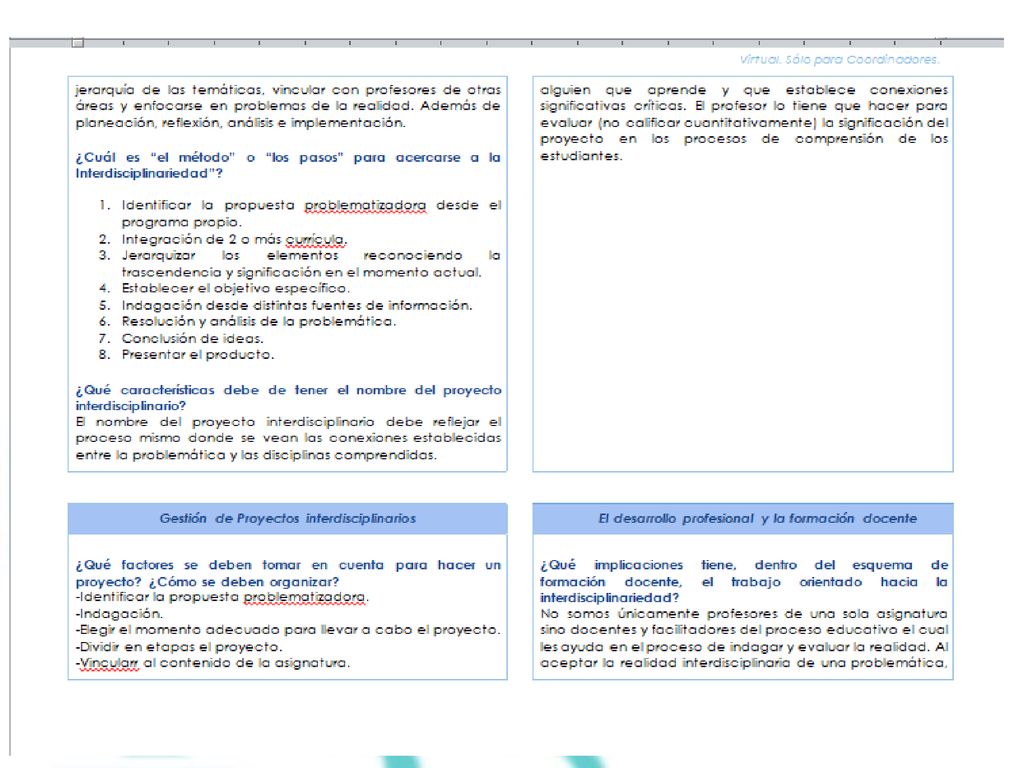Click list item 'Identificar la propuesta problematizadora desde el'

pos(311,214)
